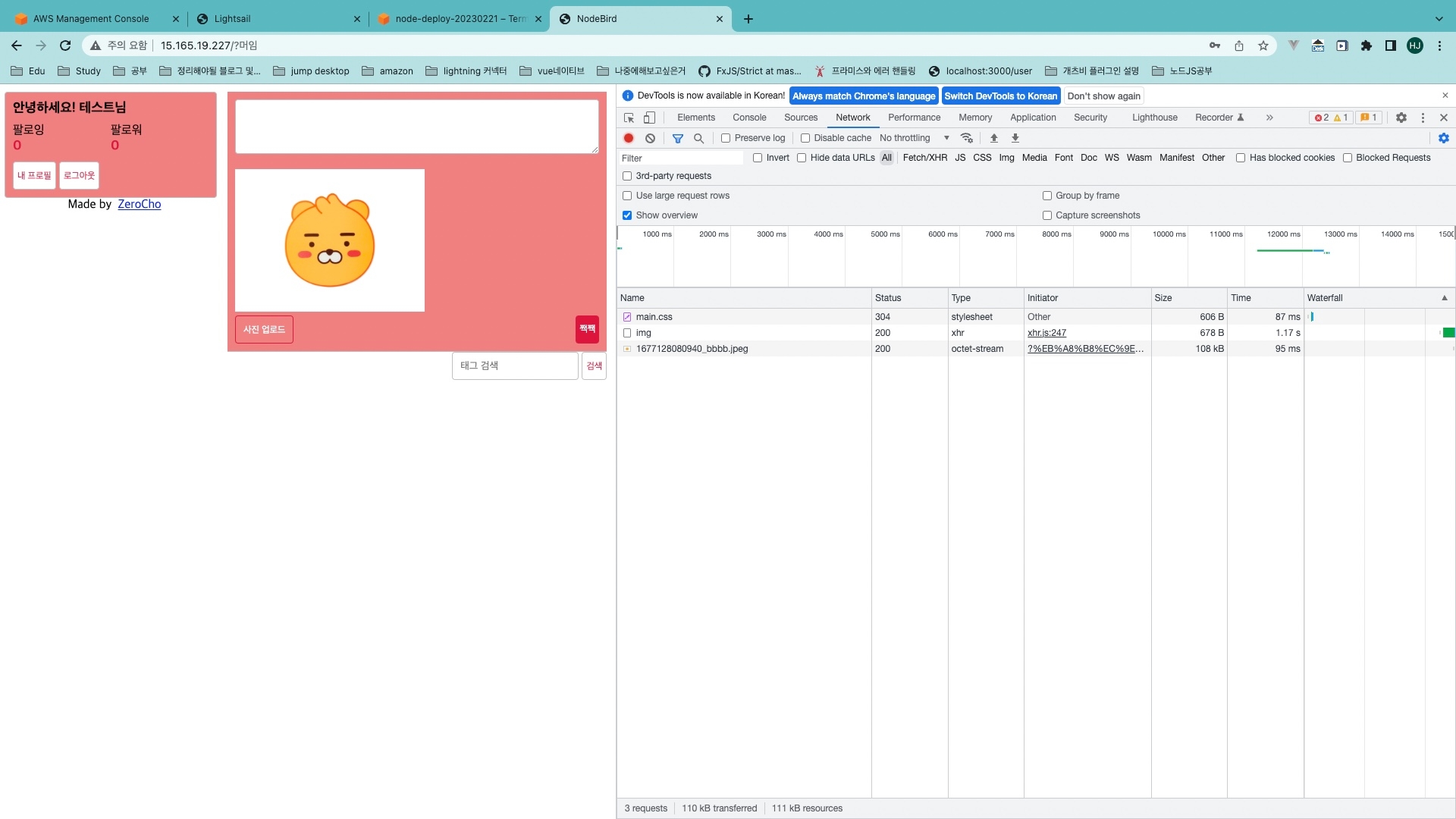This screenshot has width=1456, height=819.
Task: Open the DevTools three-dot customize menu
Action: point(1423,118)
